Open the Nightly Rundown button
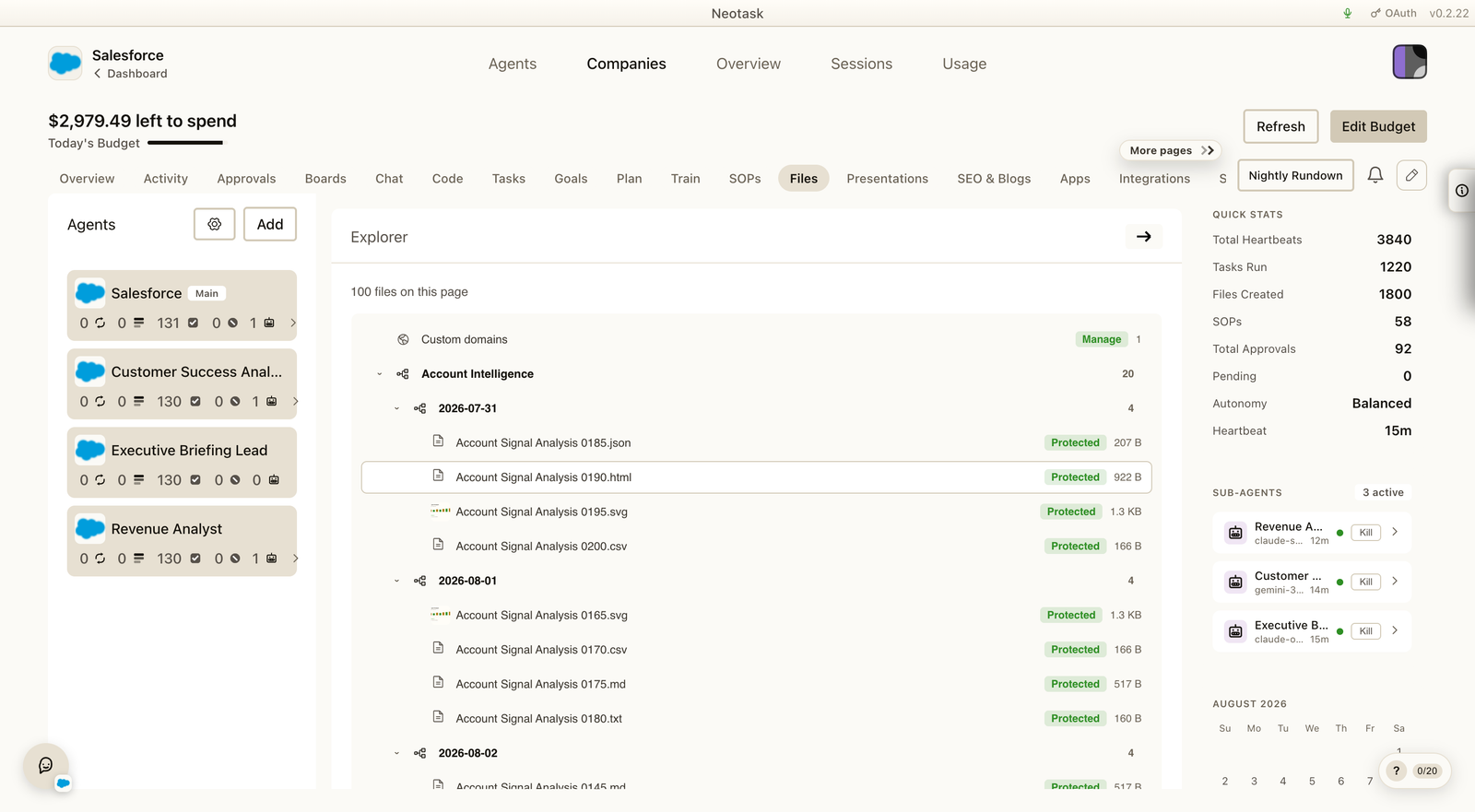 coord(1295,175)
